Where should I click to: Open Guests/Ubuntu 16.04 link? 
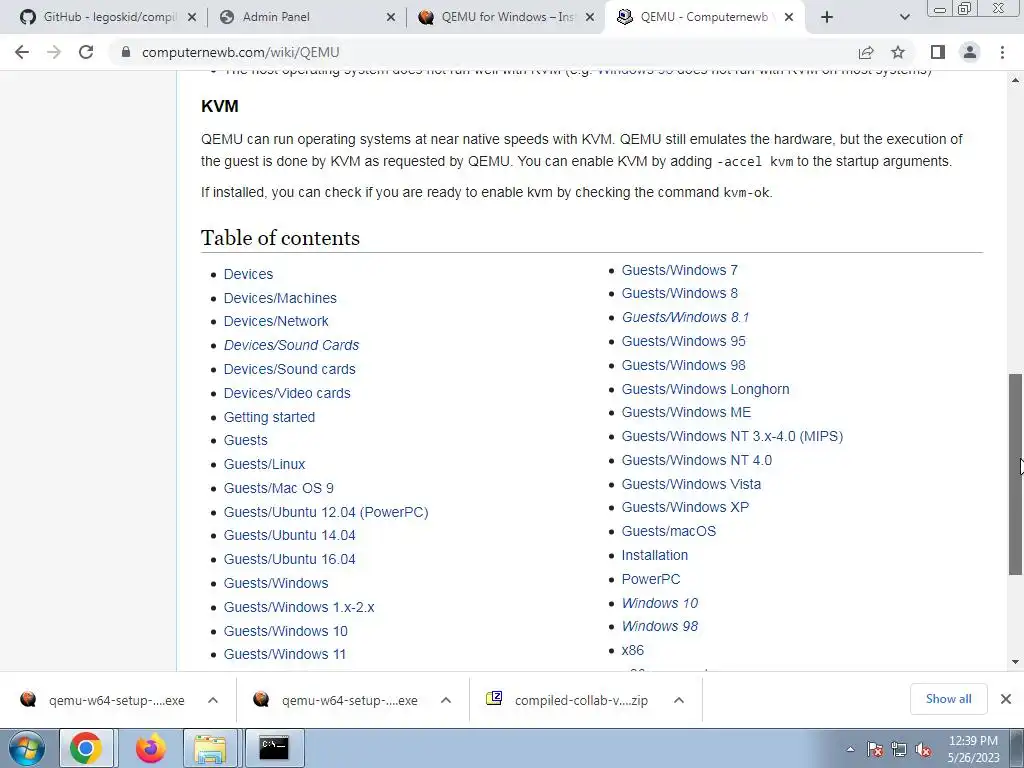[x=289, y=559]
